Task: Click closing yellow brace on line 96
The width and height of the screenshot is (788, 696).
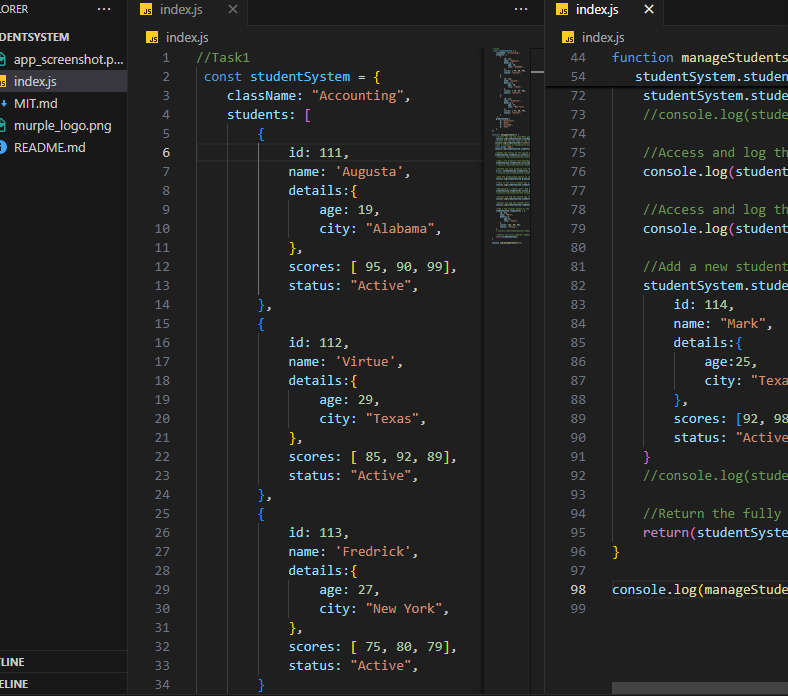Action: [x=616, y=552]
